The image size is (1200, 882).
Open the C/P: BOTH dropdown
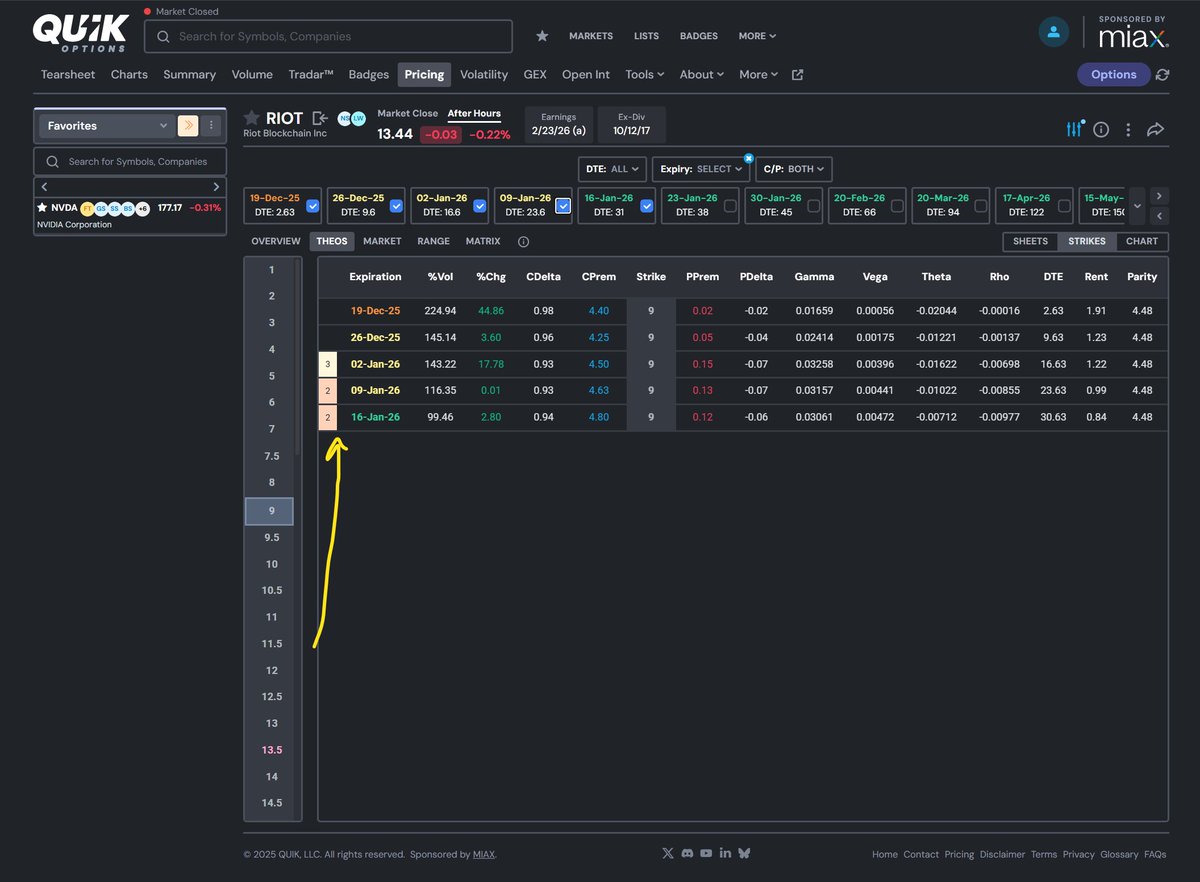pyautogui.click(x=794, y=169)
